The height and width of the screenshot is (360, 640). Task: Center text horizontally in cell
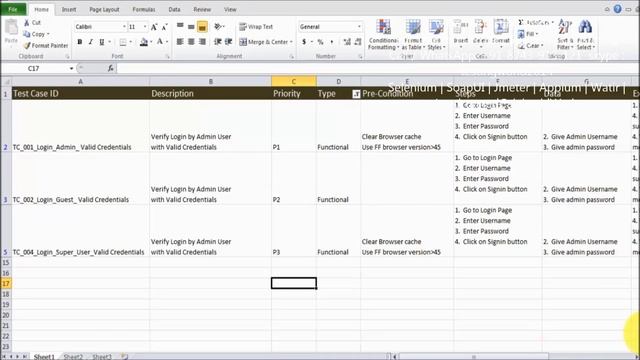coord(191,42)
